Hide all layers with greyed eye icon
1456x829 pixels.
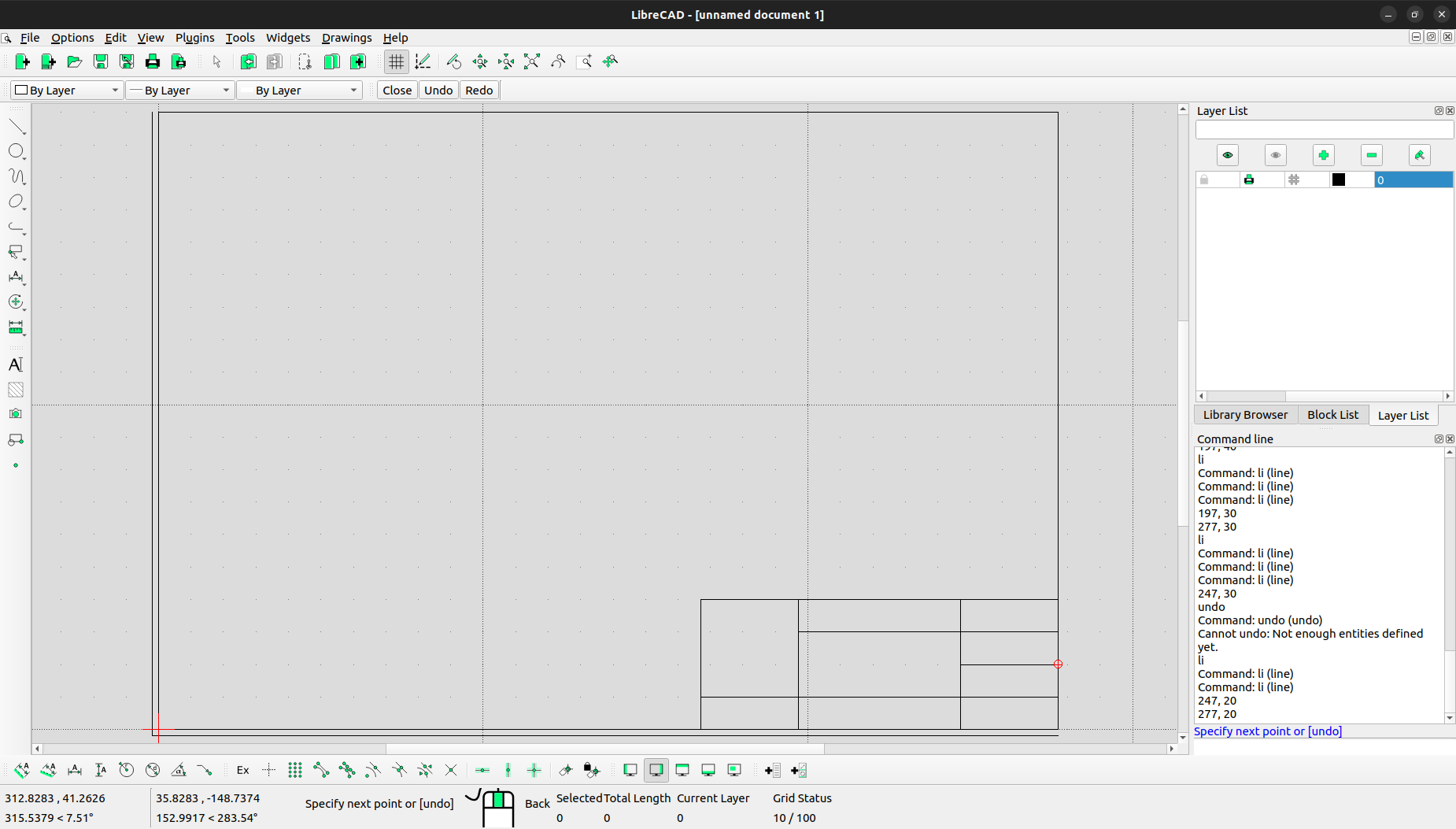pos(1276,155)
